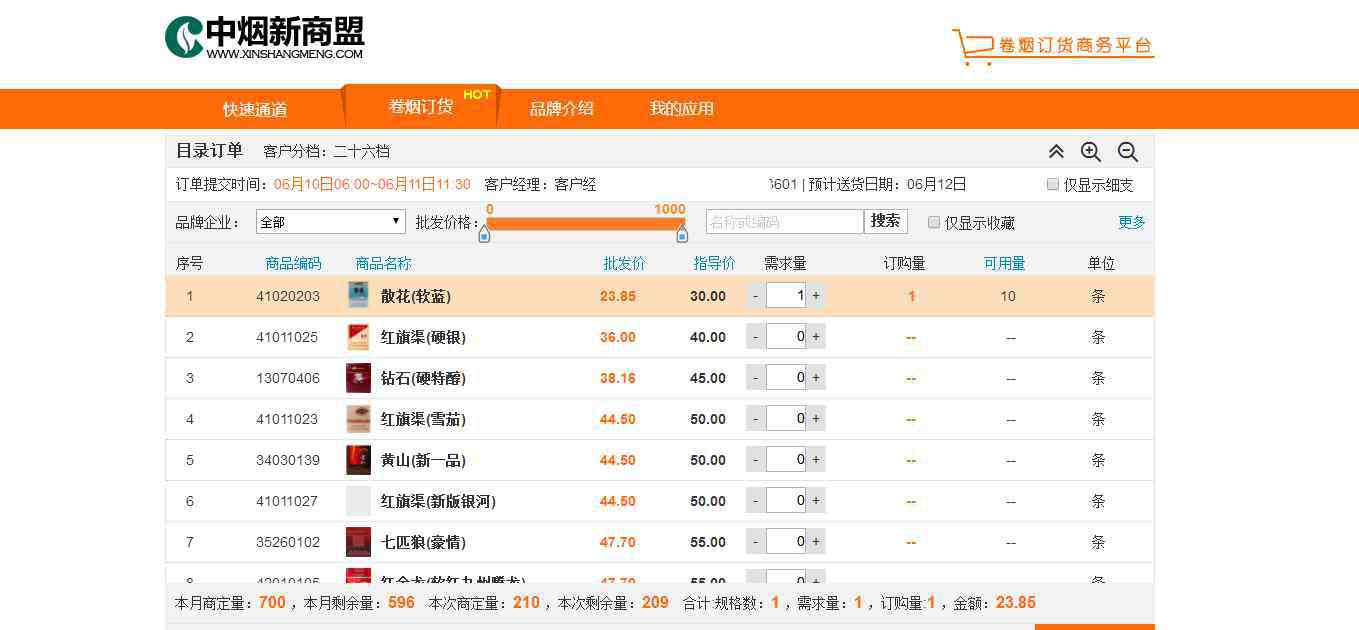Screen dimensions: 1359x630
Task: Decrease quantity for 红旗渠(新版银河)
Action: point(756,501)
